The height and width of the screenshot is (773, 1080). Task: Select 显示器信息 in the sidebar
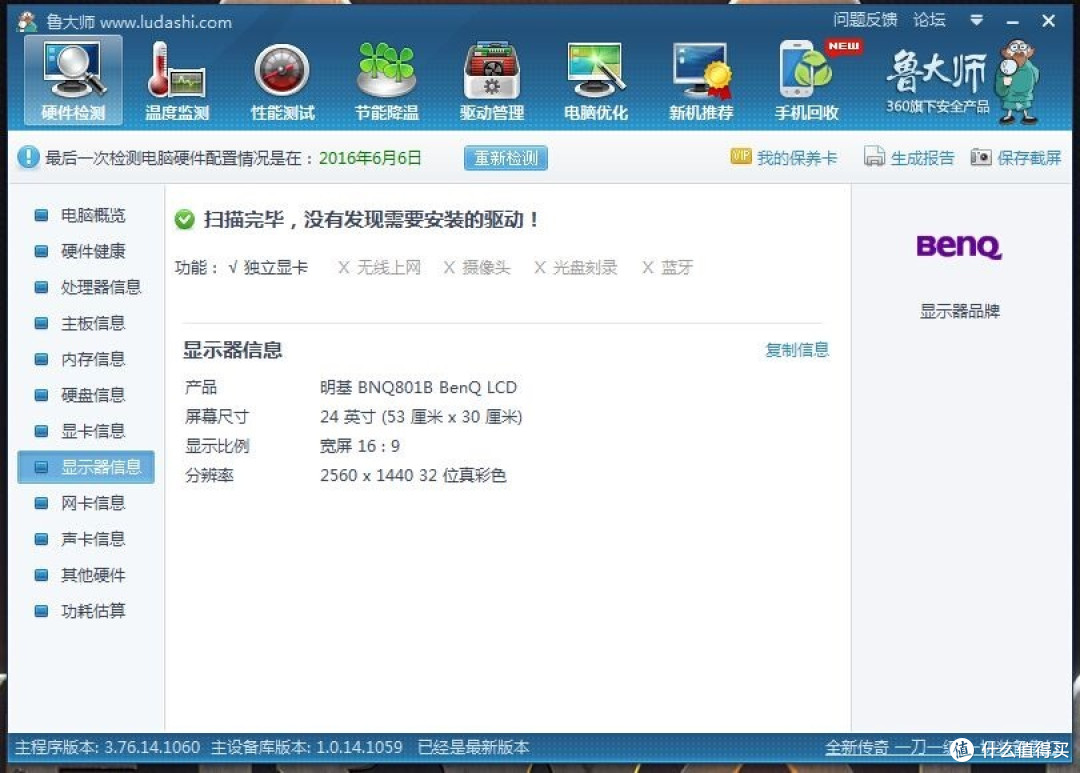[x=85, y=467]
